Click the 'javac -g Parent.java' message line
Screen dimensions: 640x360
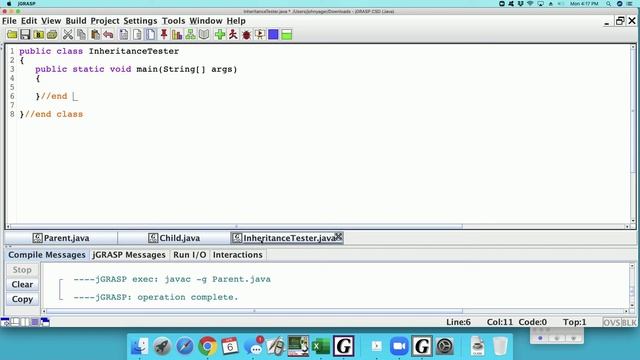click(x=172, y=279)
